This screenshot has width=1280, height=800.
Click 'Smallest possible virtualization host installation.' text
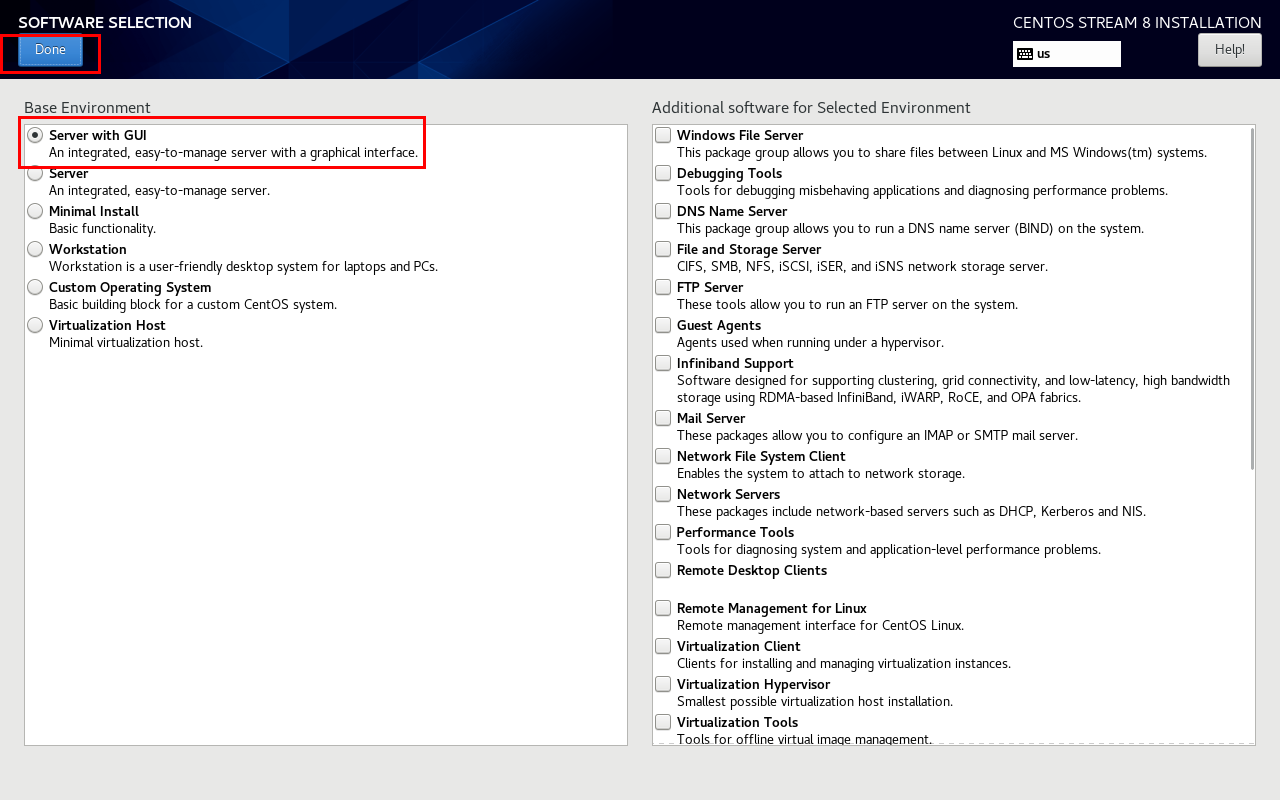(x=815, y=702)
